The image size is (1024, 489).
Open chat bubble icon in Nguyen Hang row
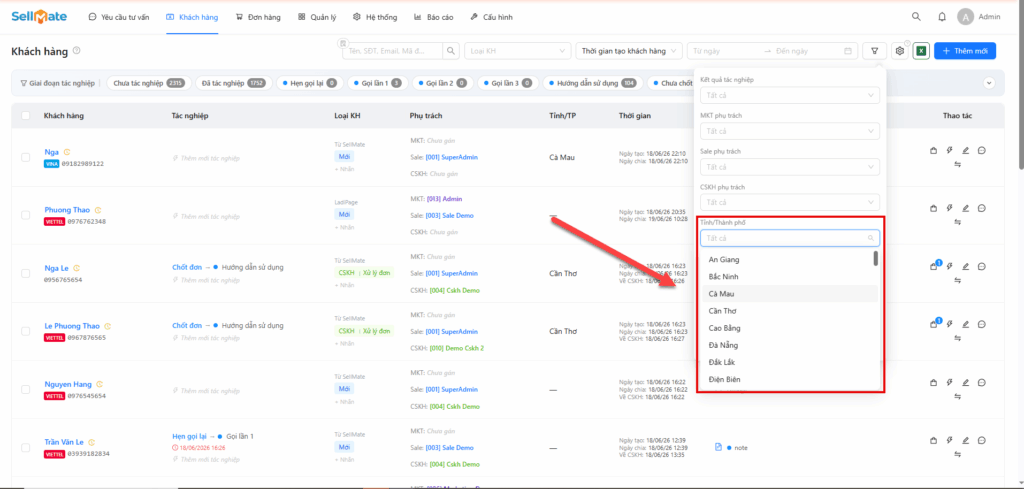(x=982, y=382)
